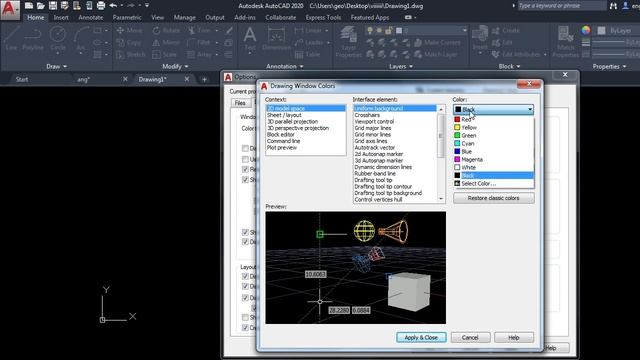640x360 pixels.
Task: Select the Polyline tool
Action: [33, 39]
